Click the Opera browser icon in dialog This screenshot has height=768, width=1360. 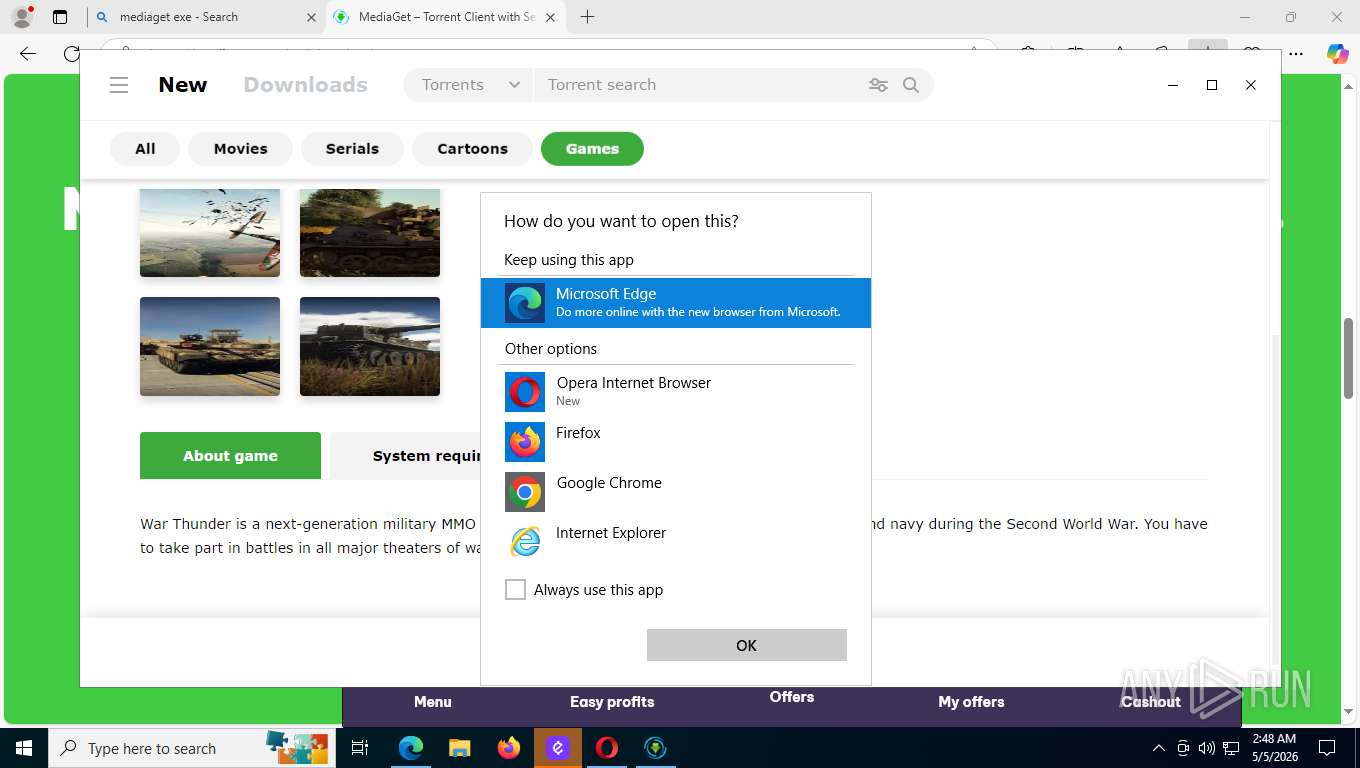pos(525,392)
